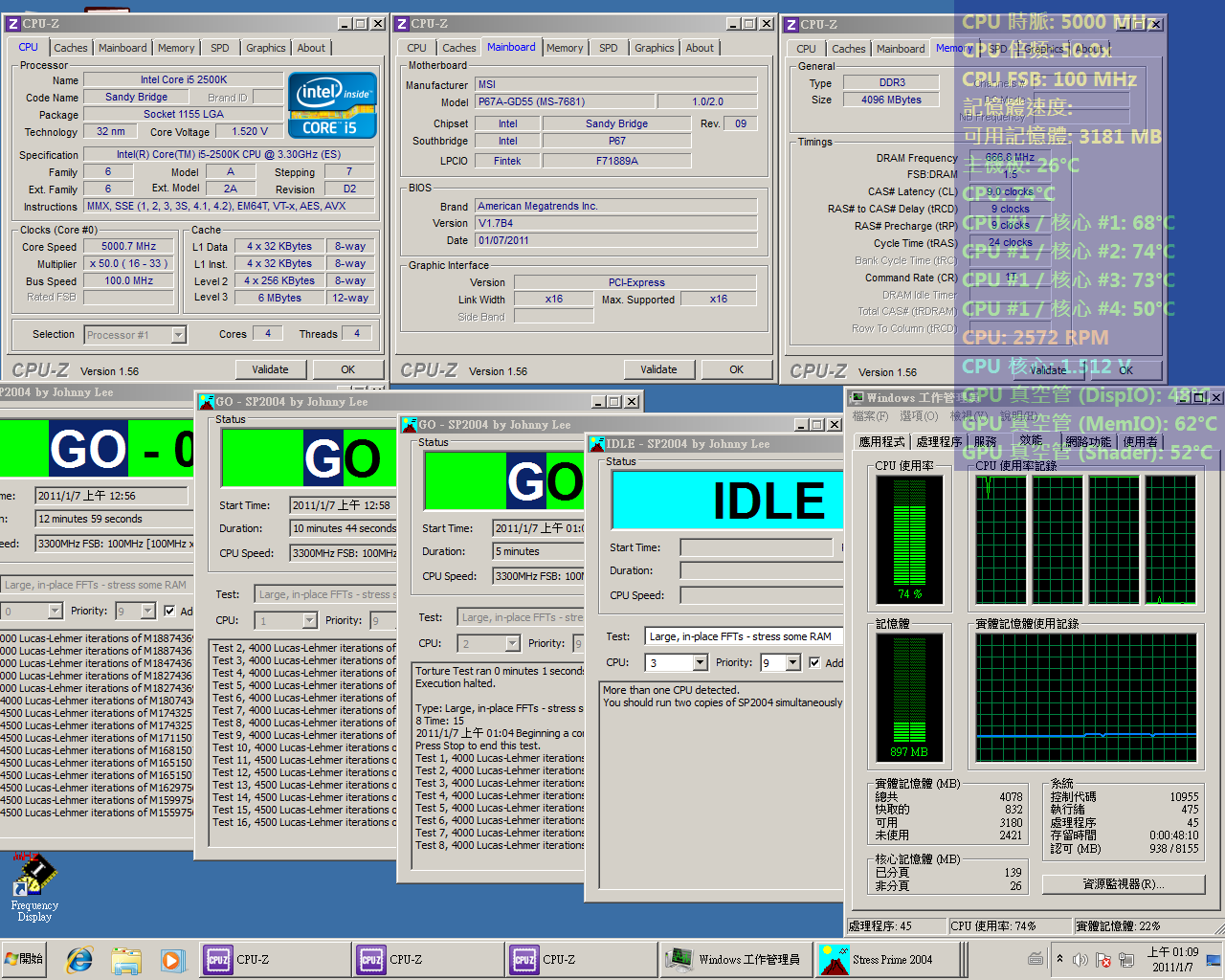Image resolution: width=1225 pixels, height=980 pixels.
Task: Click the Multiplier value x 50.0 ( 16 - 33 )
Action: click(129, 263)
